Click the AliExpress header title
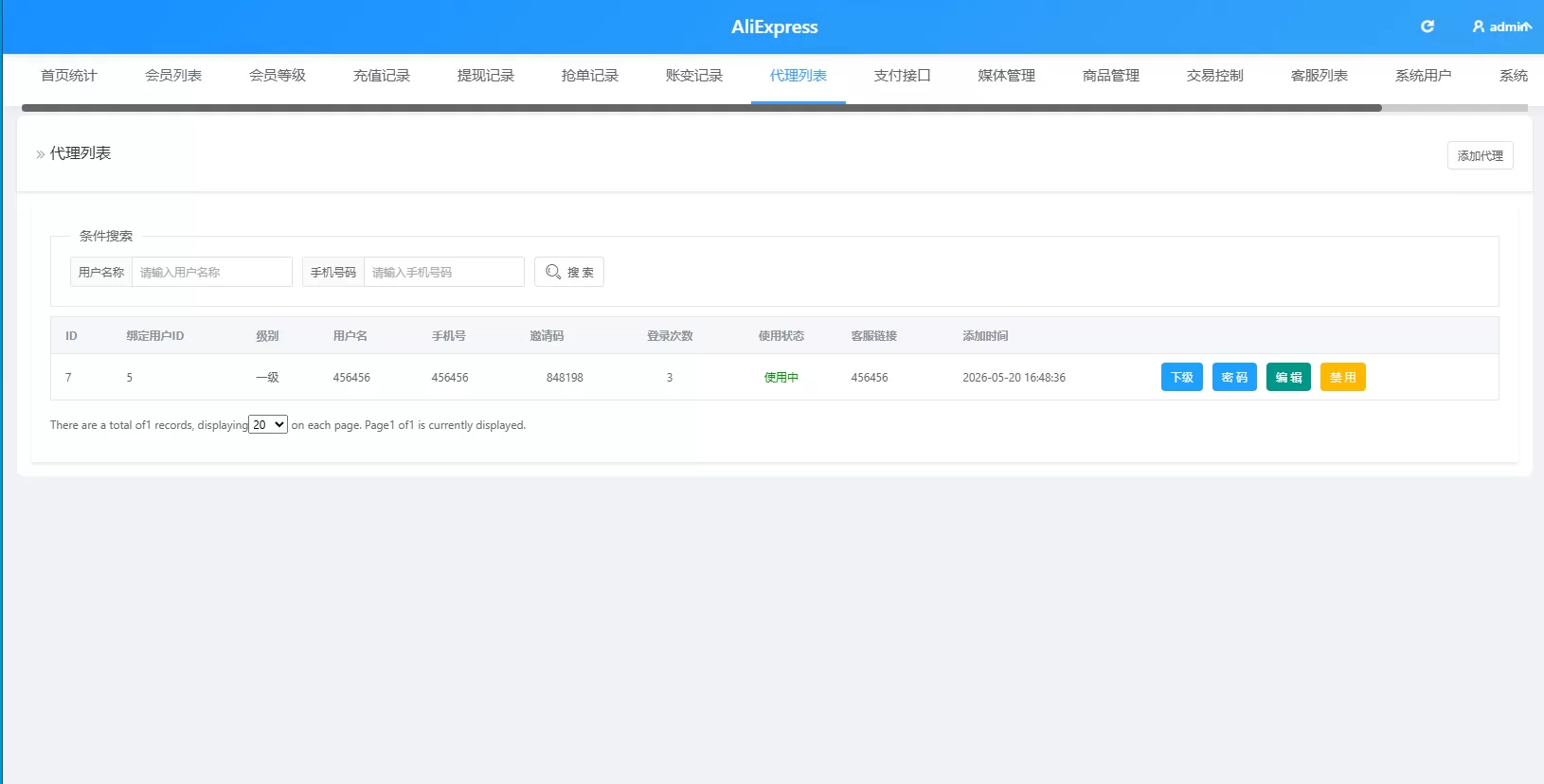The width and height of the screenshot is (1544, 784). click(775, 27)
